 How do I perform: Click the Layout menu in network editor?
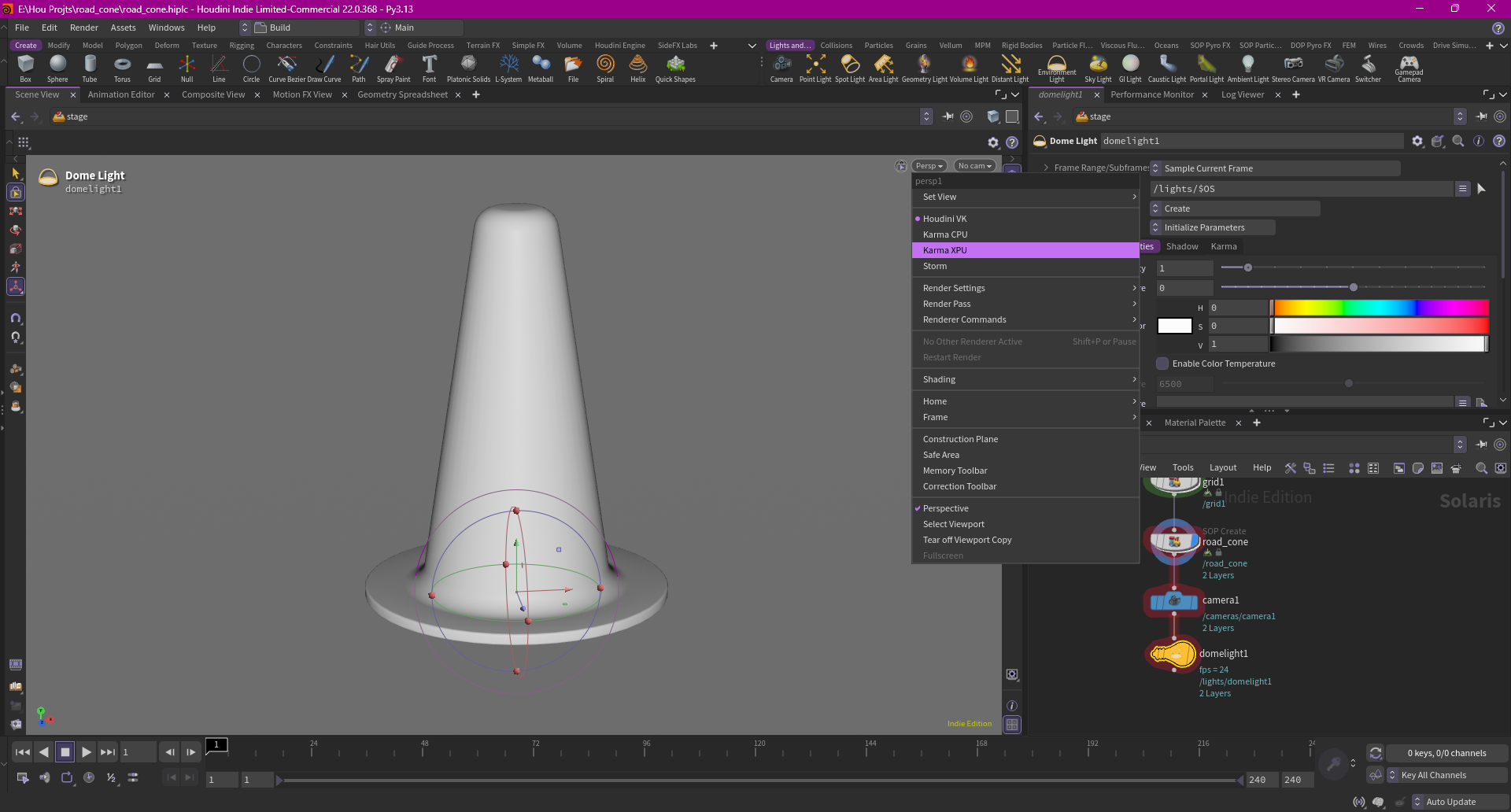[x=1223, y=467]
